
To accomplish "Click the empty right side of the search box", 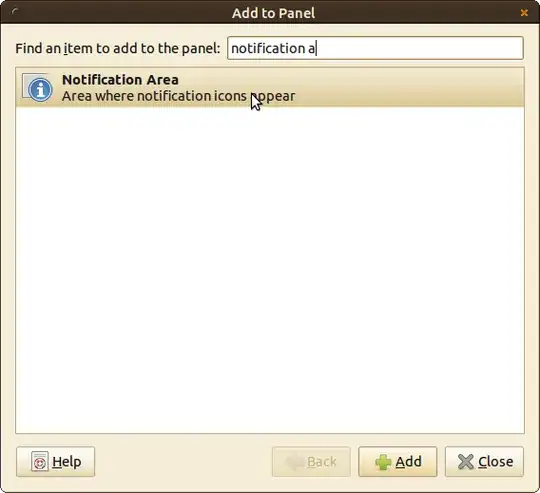I will click(418, 48).
